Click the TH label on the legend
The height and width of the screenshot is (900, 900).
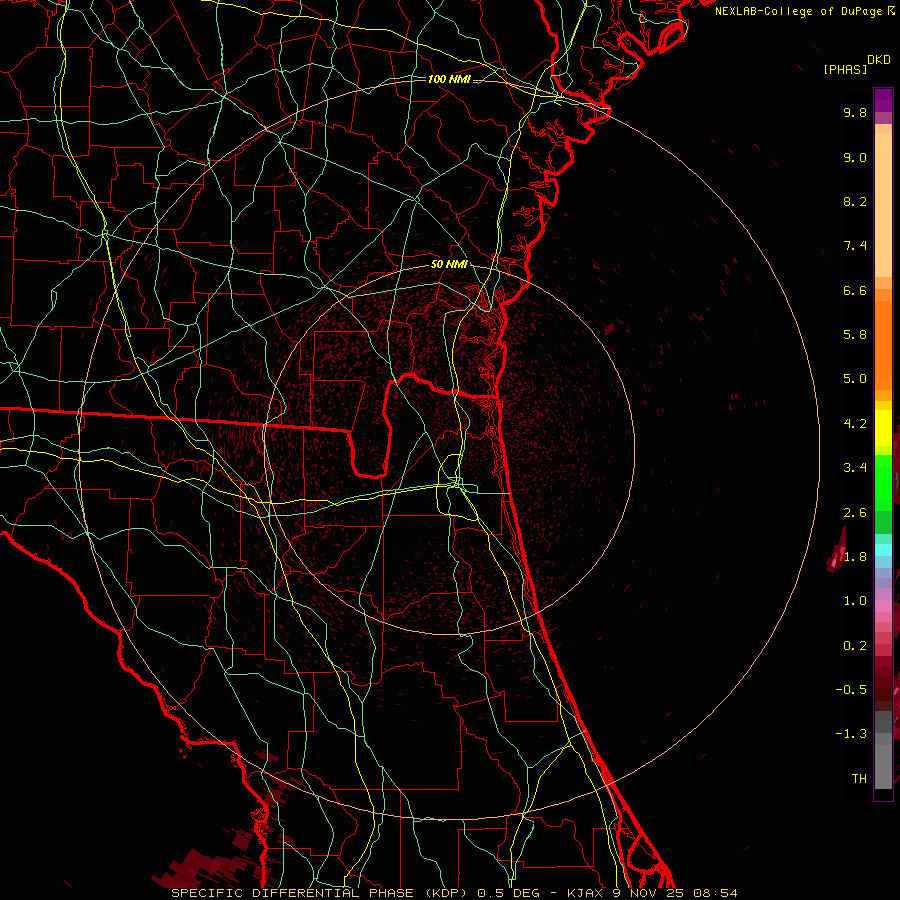coord(858,778)
